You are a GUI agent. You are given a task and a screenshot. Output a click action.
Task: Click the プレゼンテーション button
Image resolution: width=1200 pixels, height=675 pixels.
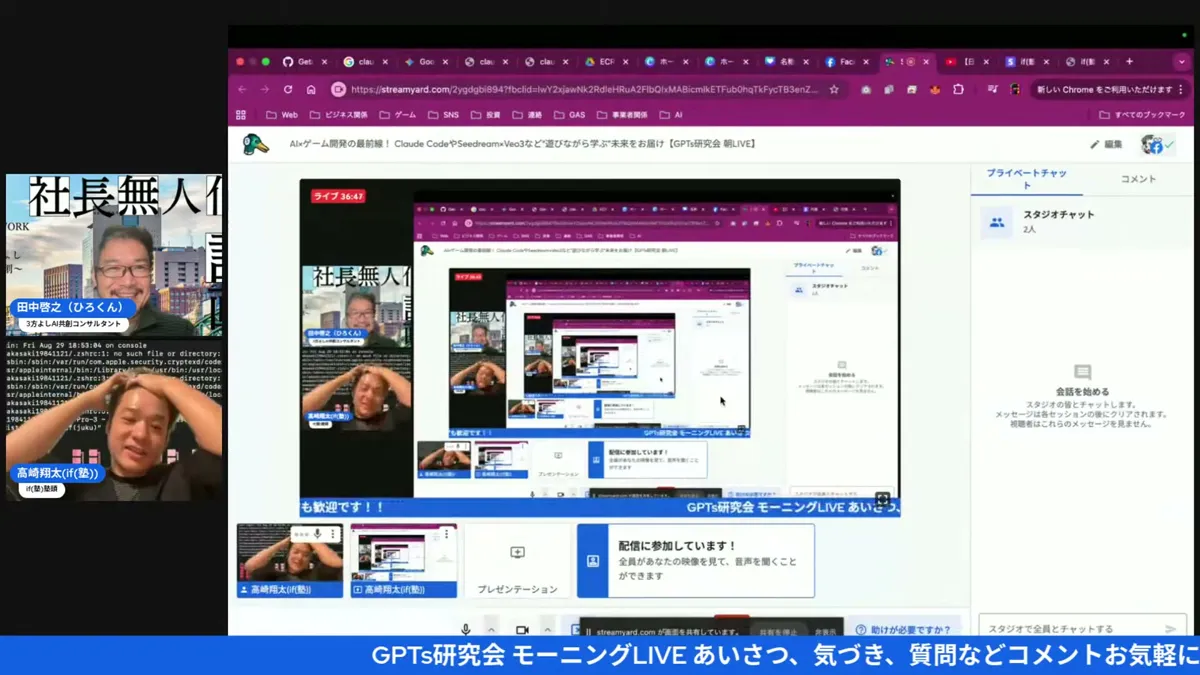pos(517,561)
